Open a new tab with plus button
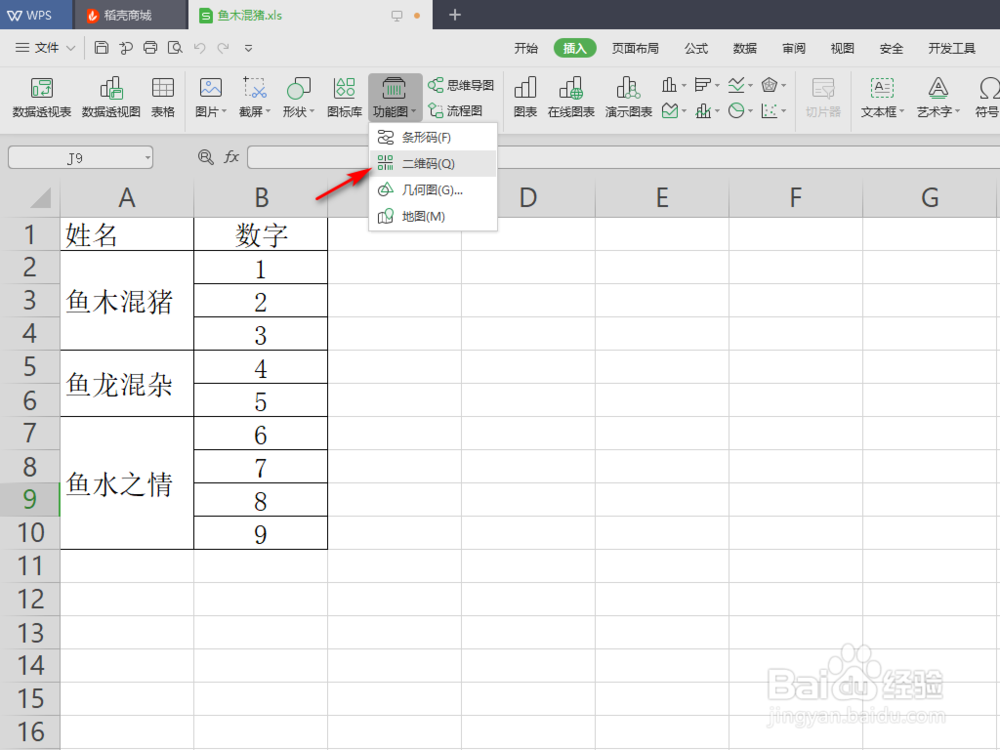 pyautogui.click(x=455, y=15)
